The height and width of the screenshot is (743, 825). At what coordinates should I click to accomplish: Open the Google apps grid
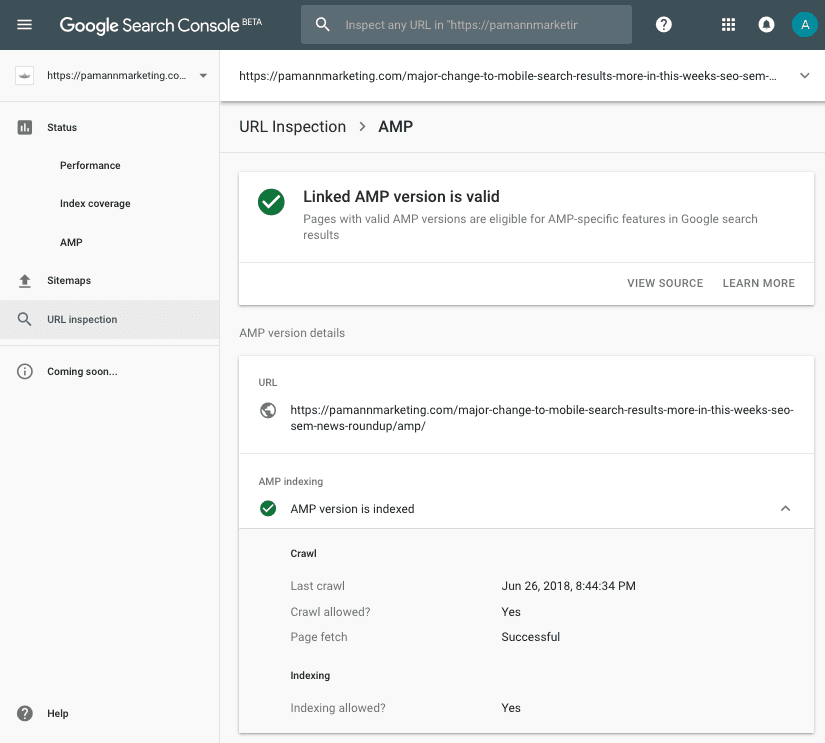coord(728,25)
